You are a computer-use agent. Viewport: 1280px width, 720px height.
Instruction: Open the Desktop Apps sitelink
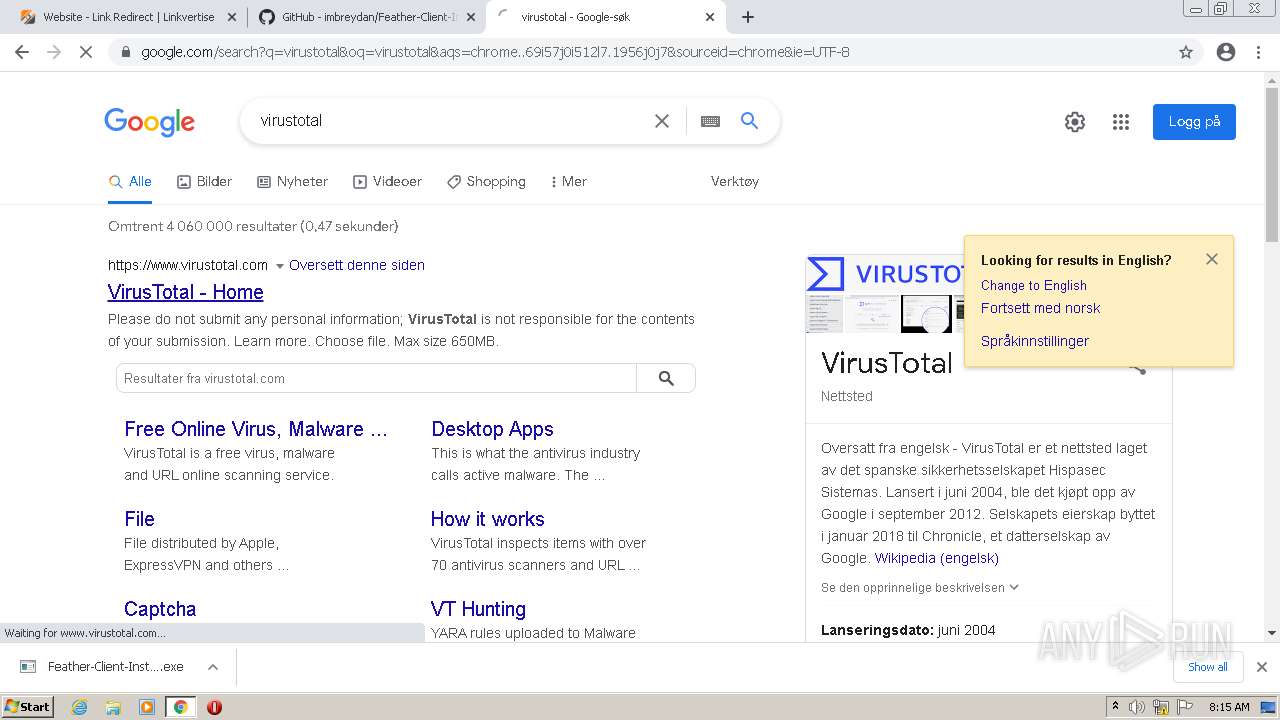(x=492, y=429)
